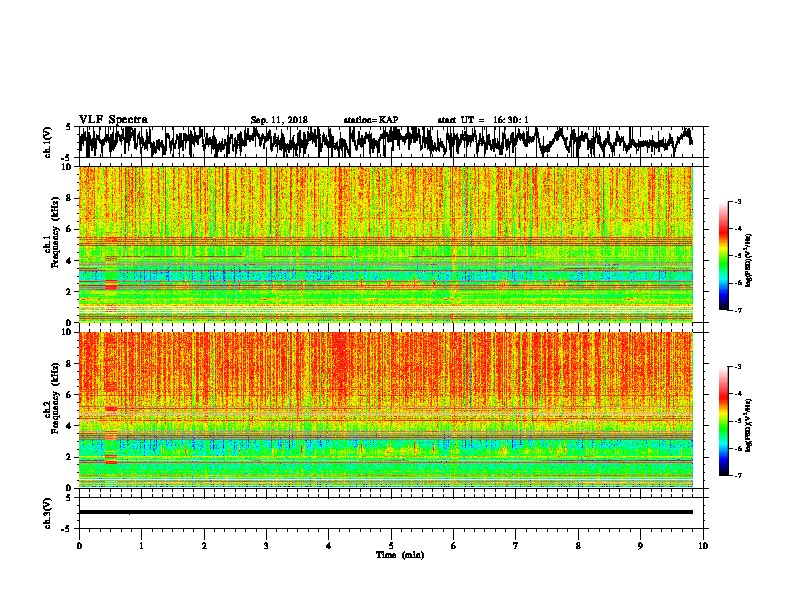
Task: Click the "-3" label on ch.1 colorbar
Action: (x=738, y=202)
